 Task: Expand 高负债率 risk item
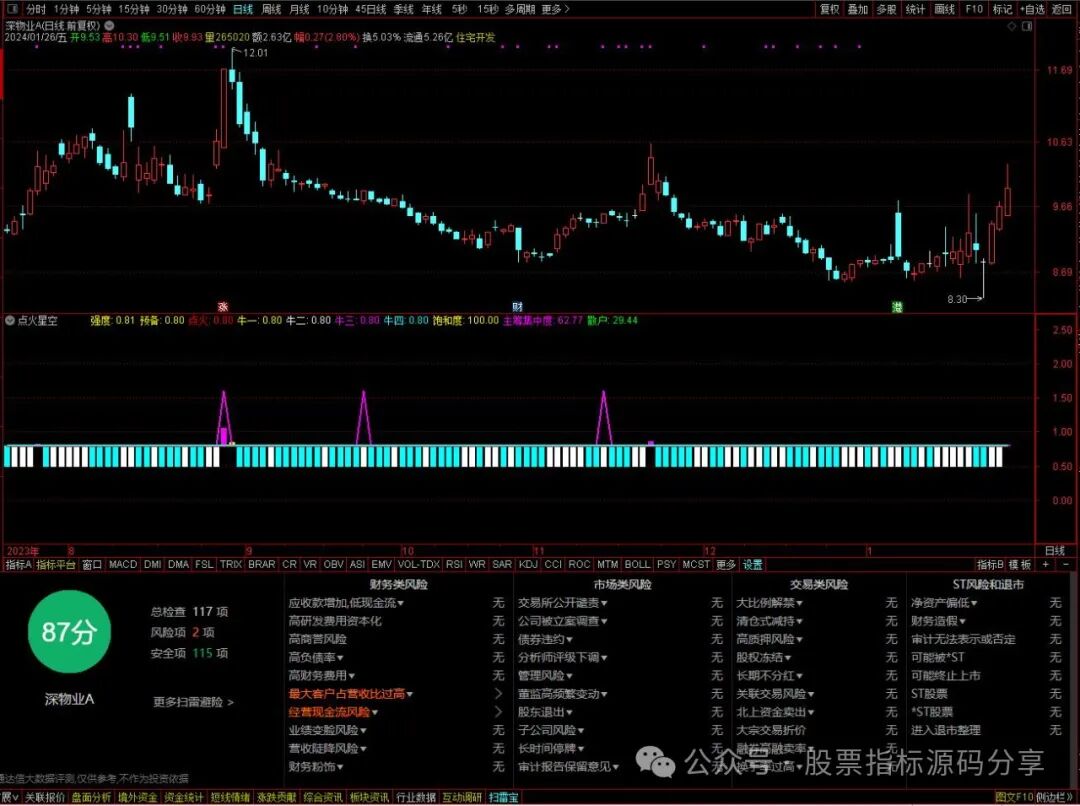coord(316,657)
